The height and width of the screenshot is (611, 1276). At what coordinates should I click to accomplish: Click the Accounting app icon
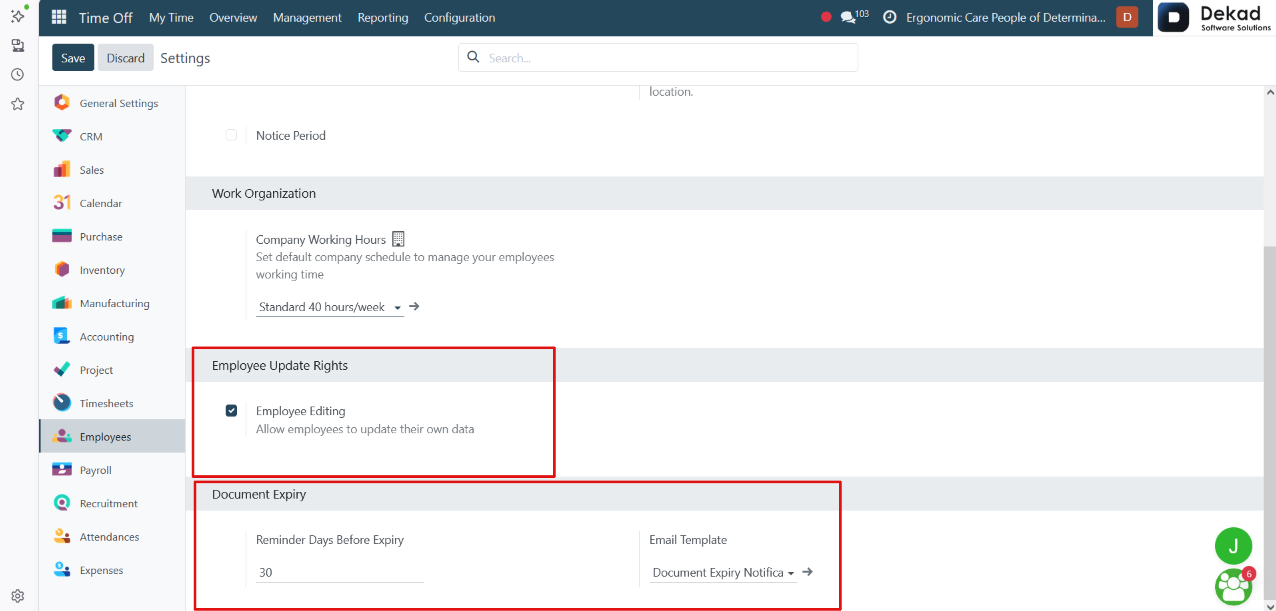(62, 337)
